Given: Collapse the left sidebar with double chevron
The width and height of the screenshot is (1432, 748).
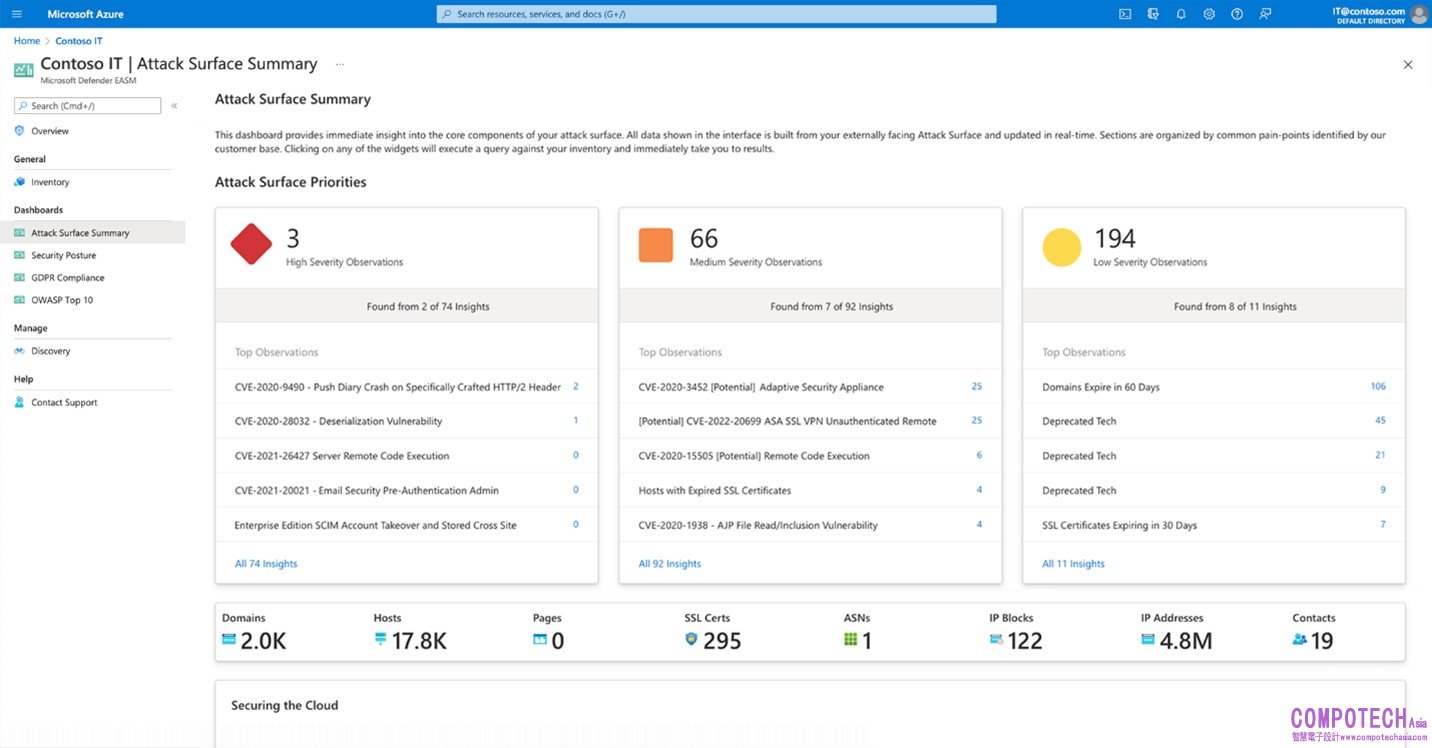Looking at the screenshot, I should (x=174, y=106).
